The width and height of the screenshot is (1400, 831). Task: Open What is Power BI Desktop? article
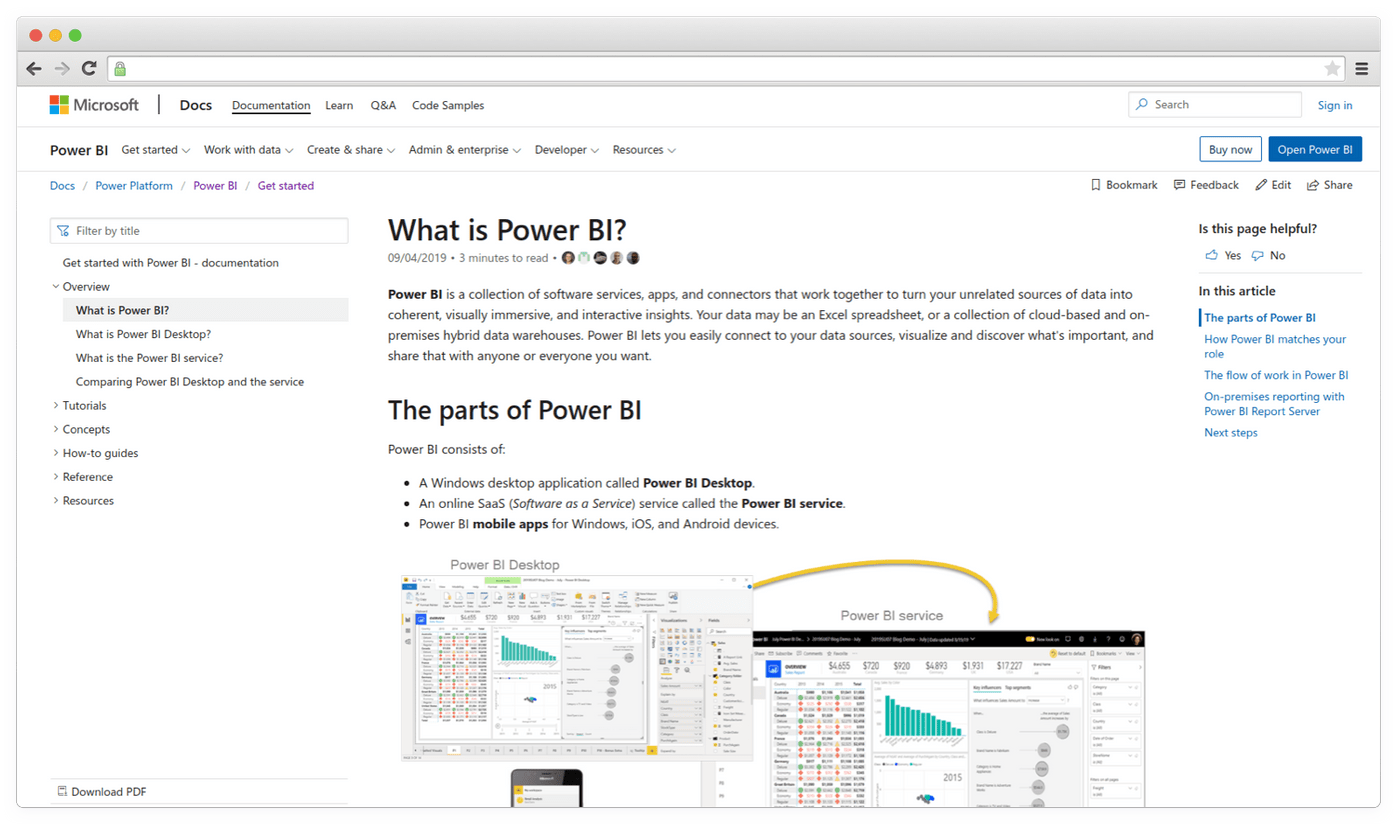[x=144, y=334]
